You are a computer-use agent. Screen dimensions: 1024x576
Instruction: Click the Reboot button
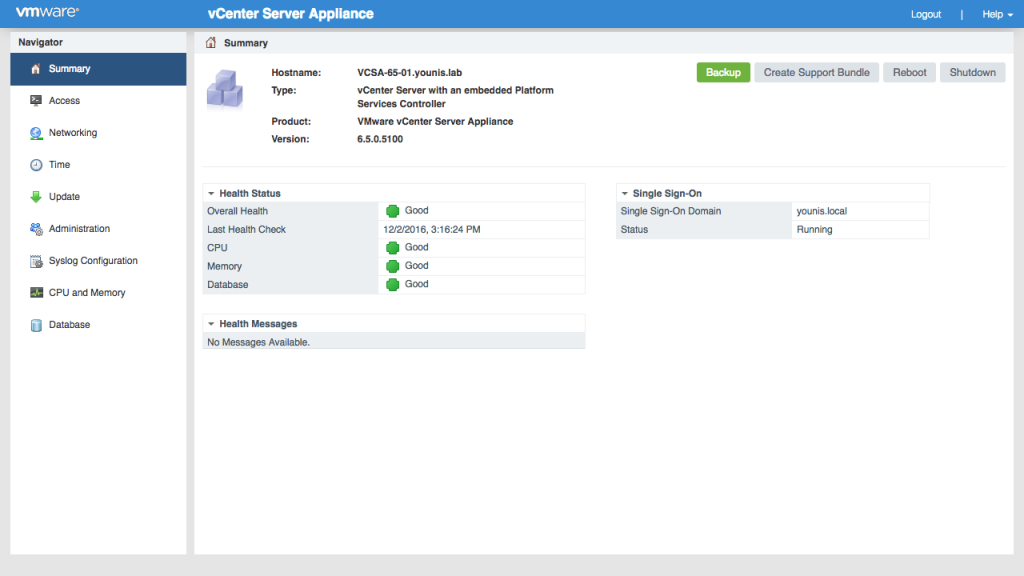[x=909, y=72]
